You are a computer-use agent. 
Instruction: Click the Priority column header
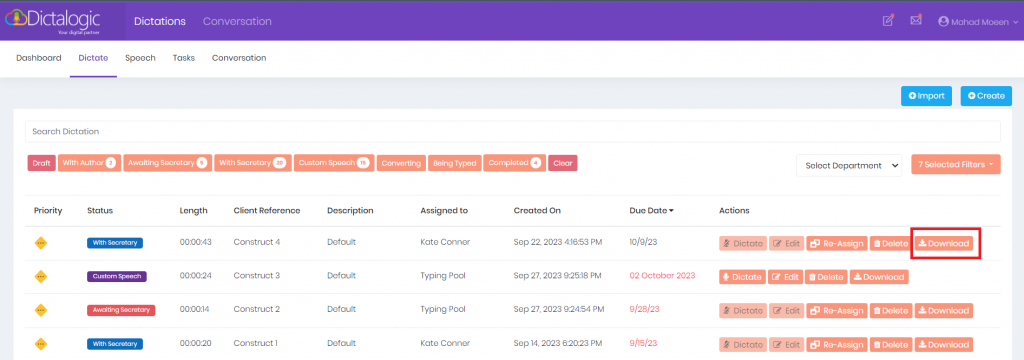click(48, 210)
